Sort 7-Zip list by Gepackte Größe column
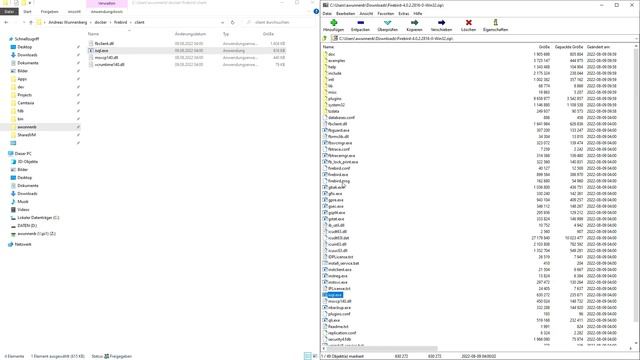Viewport: 640px width, 360px height. click(x=569, y=47)
